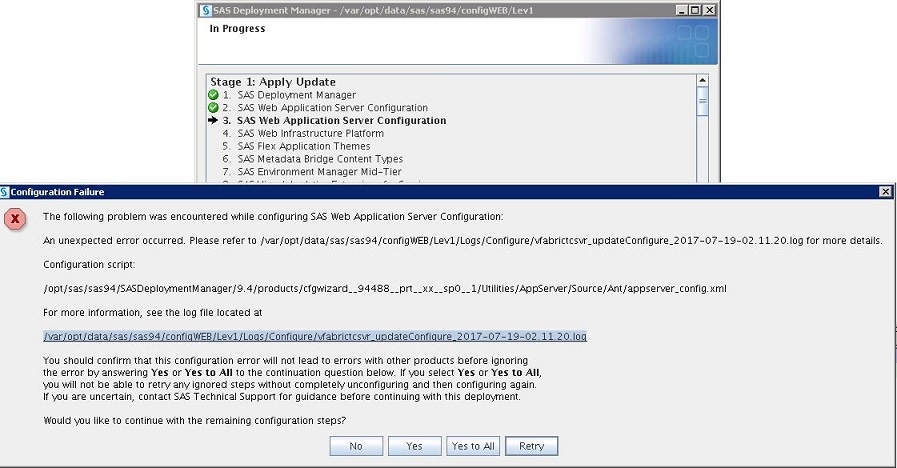Select the Yes to All button
This screenshot has width=897, height=468.
(x=473, y=446)
